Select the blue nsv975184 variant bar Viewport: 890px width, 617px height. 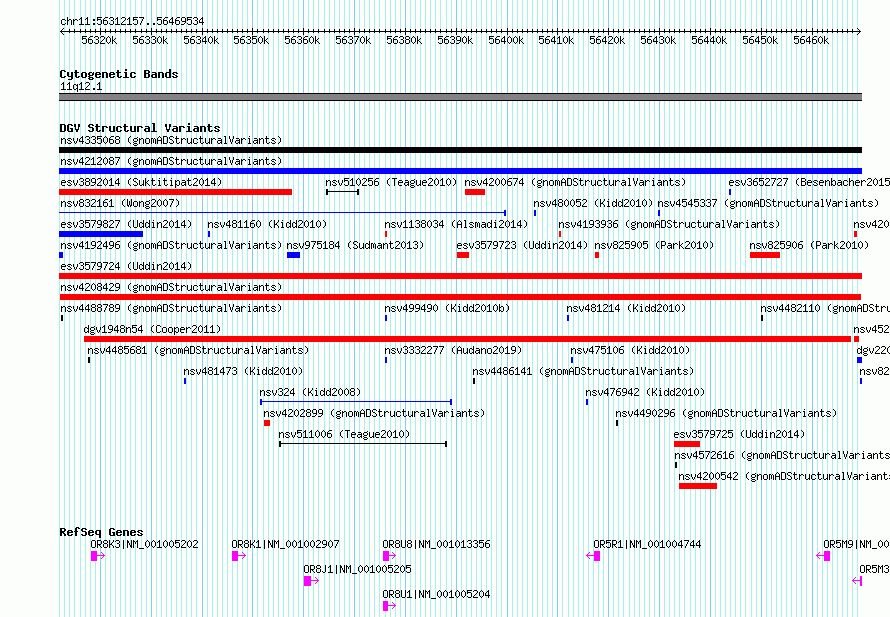pos(293,255)
